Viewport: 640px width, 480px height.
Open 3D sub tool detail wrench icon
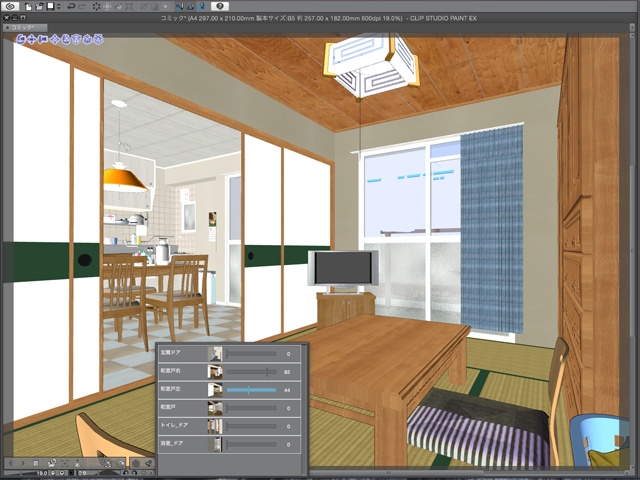149,463
